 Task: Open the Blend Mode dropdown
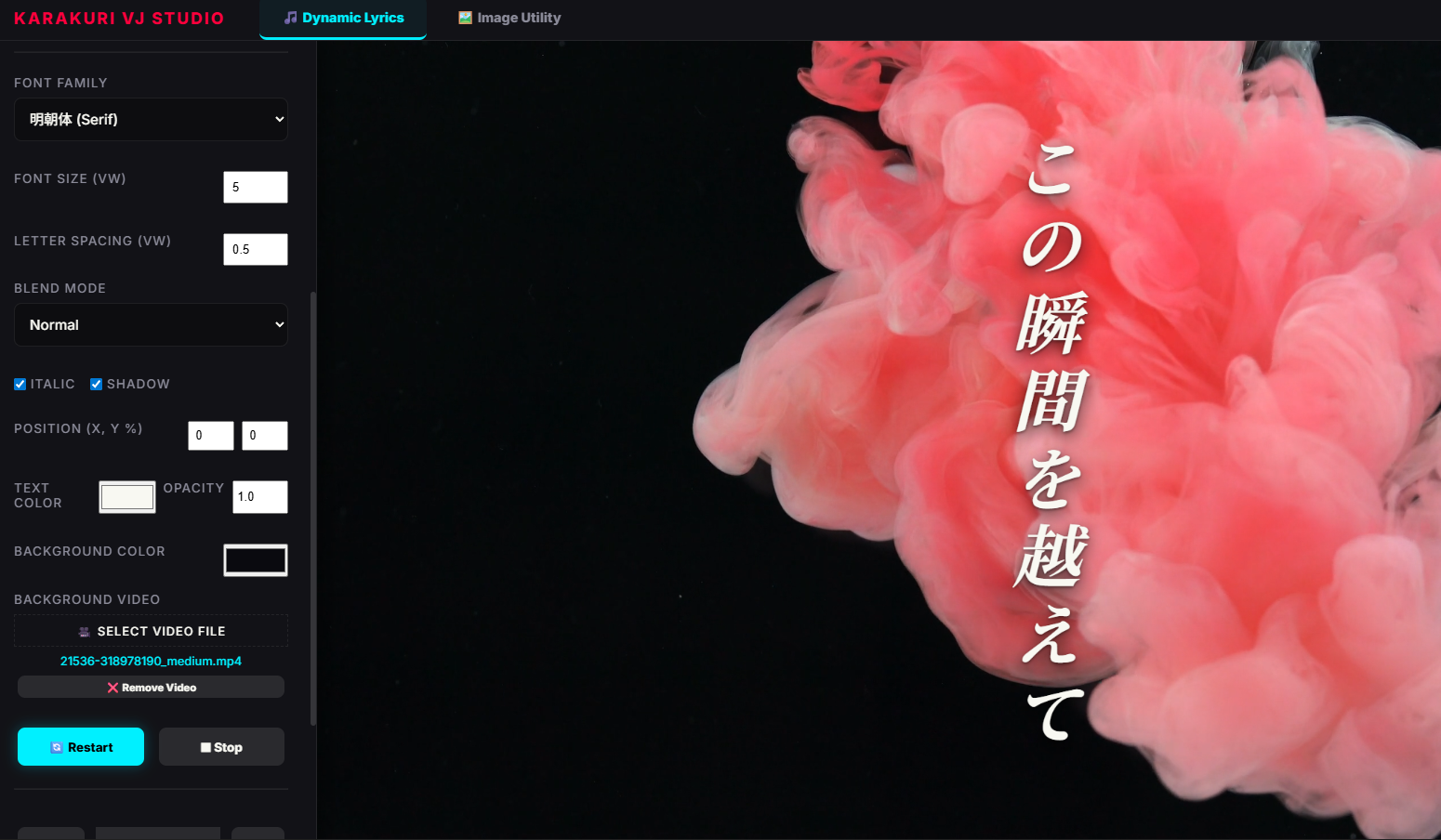pos(151,324)
